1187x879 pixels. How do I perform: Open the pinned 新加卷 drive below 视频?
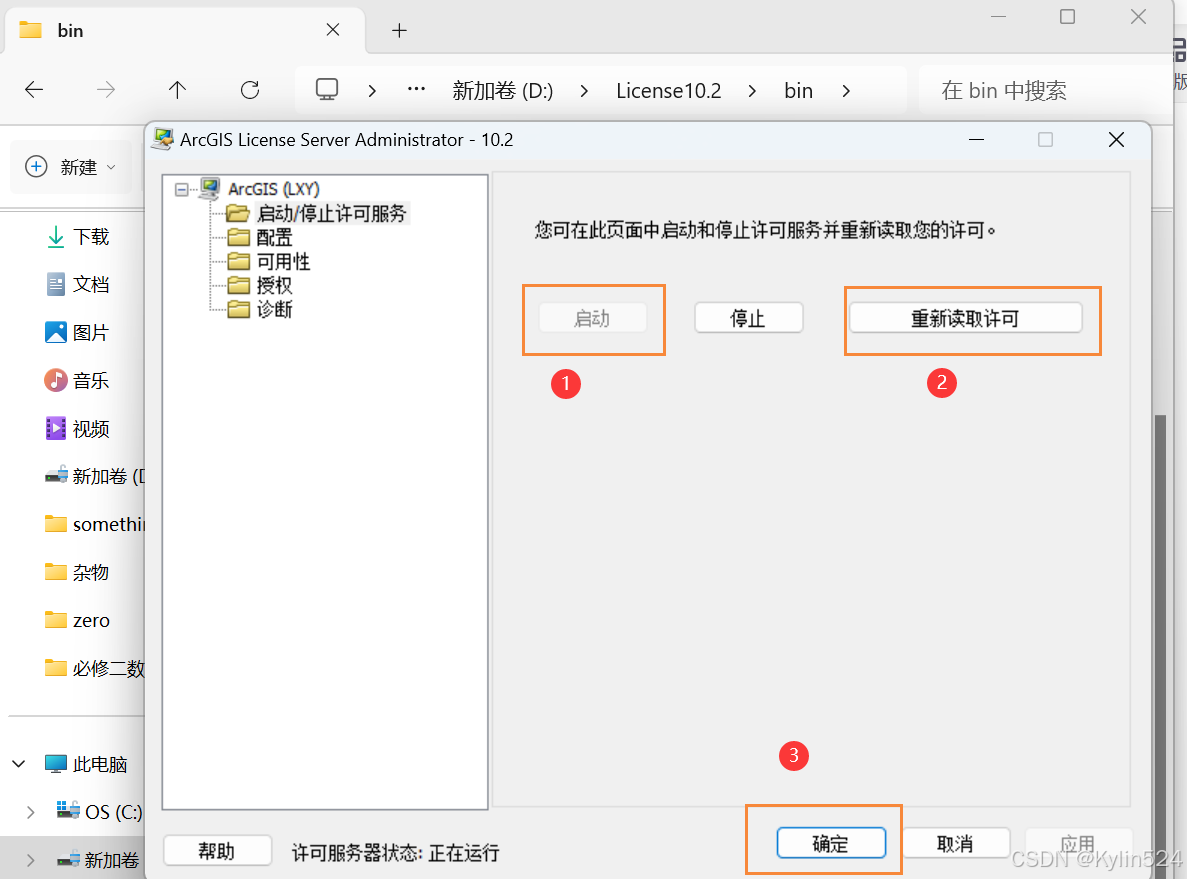94,476
